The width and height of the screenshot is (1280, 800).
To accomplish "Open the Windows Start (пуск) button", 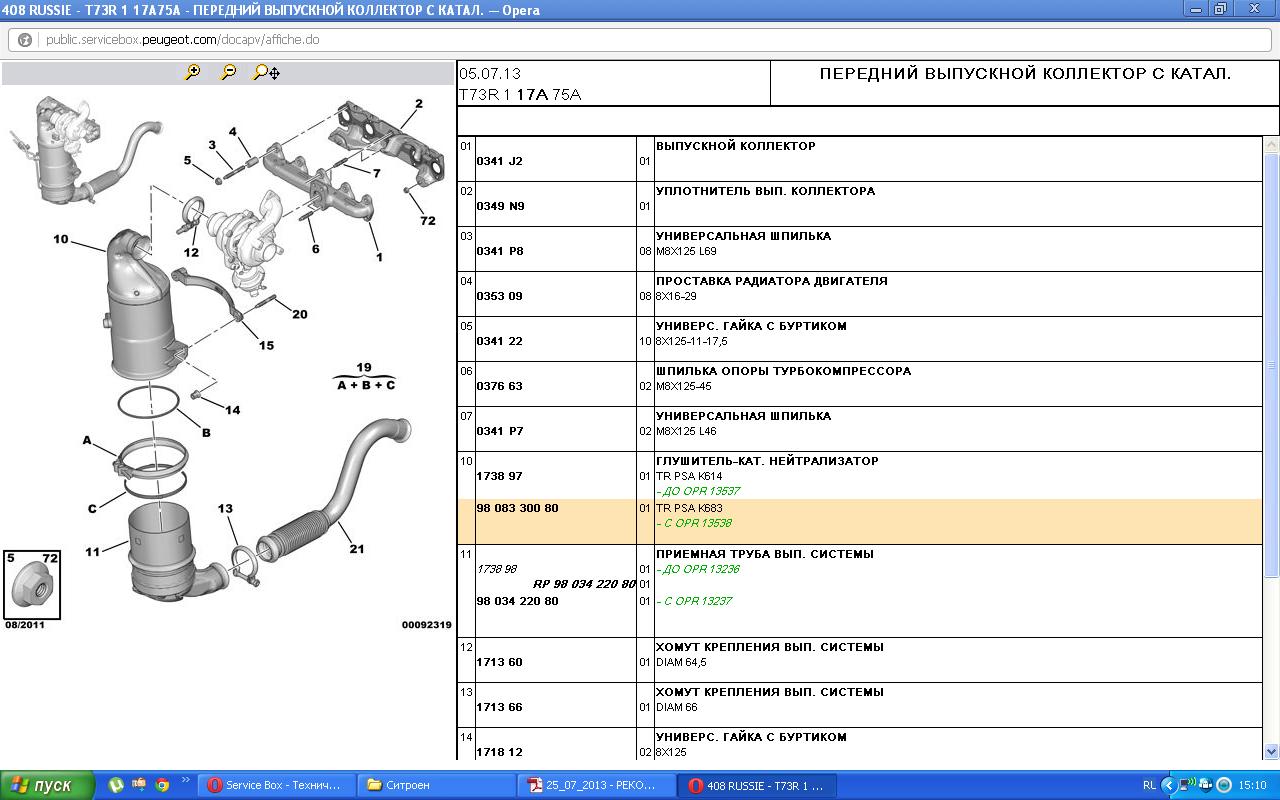I will coord(47,785).
